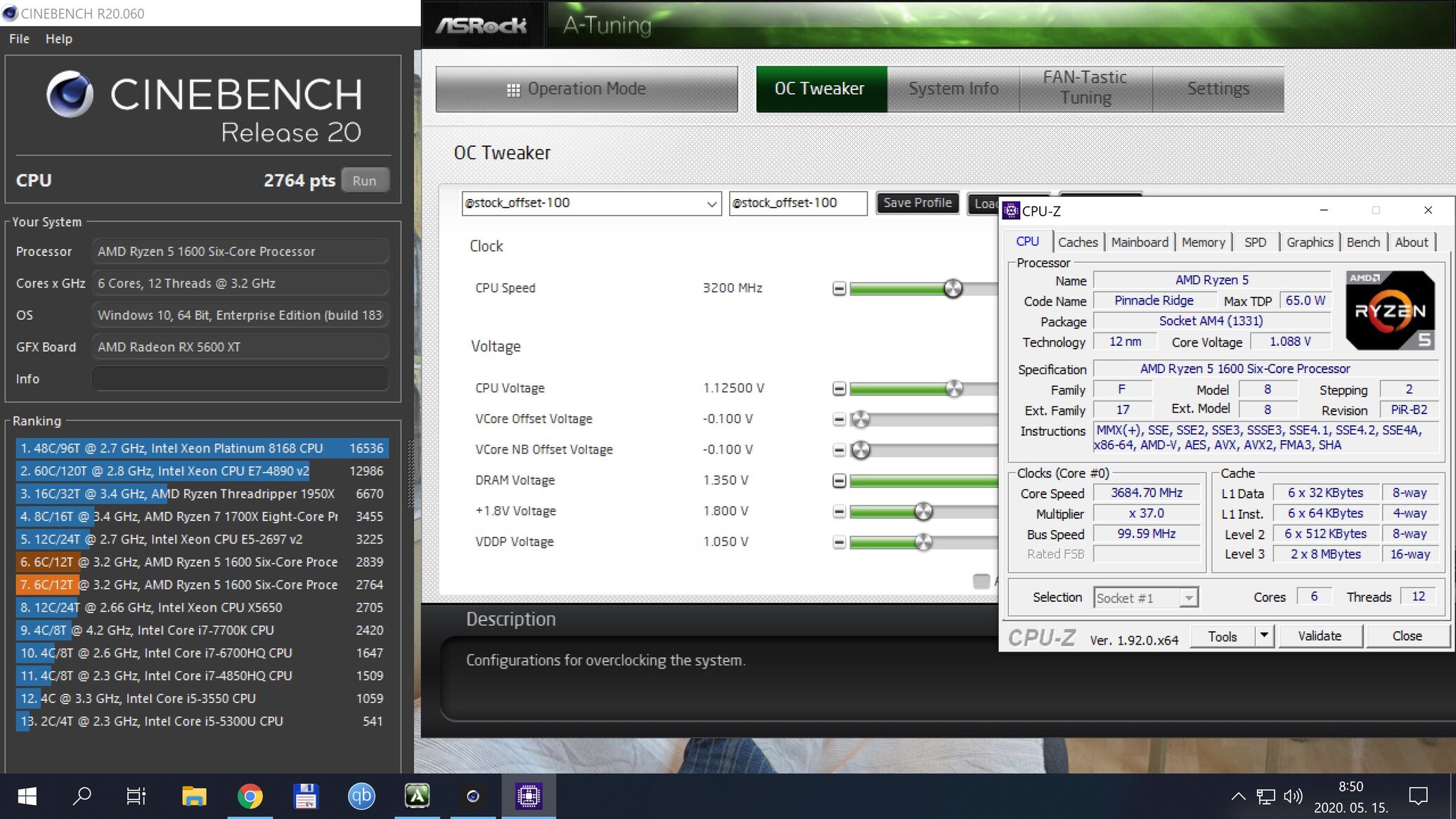Click VCore NB Offset Voltage minus button
Image resolution: width=1456 pixels, height=819 pixels.
coord(839,450)
